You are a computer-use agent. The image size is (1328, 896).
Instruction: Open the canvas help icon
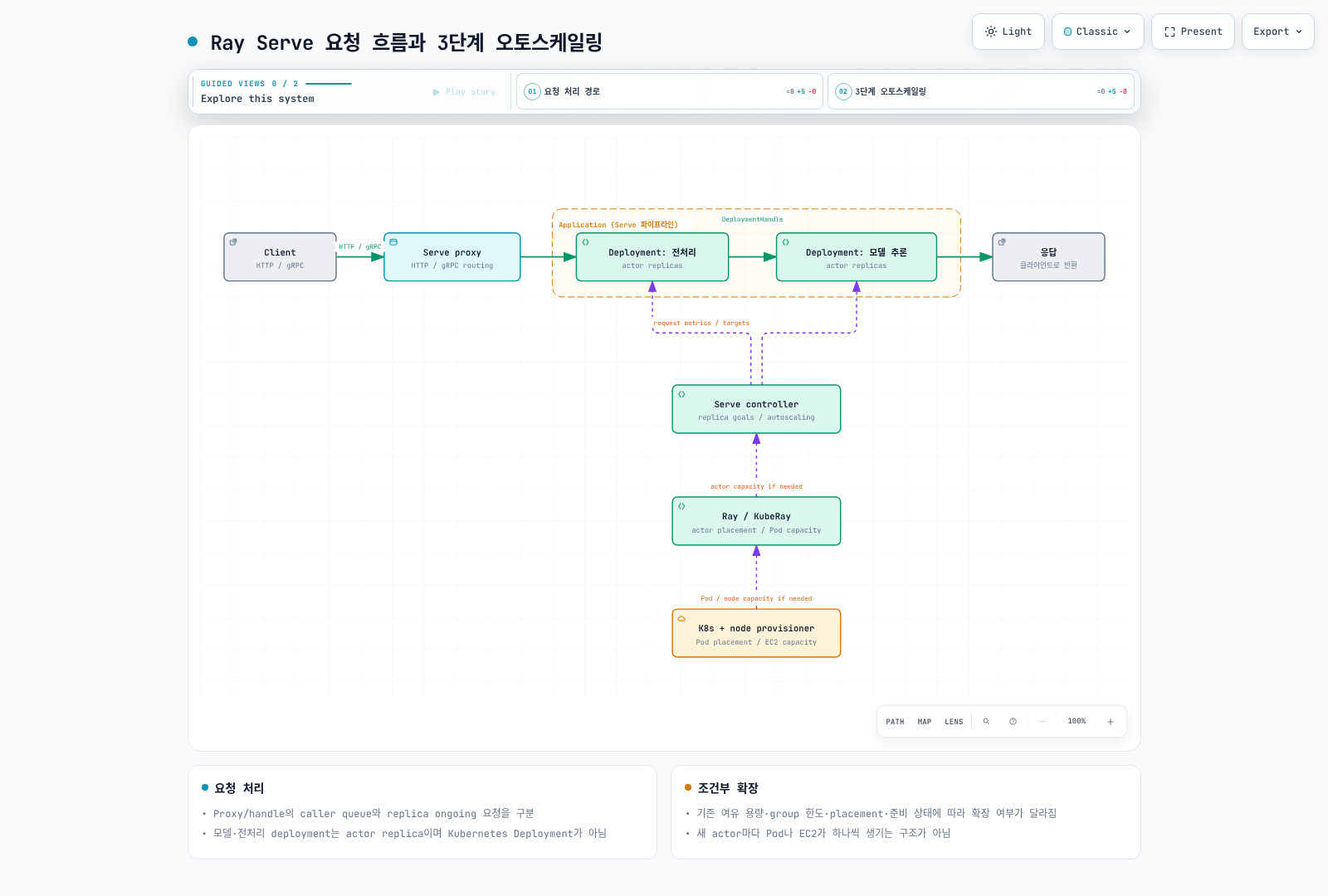pyautogui.click(x=1013, y=722)
